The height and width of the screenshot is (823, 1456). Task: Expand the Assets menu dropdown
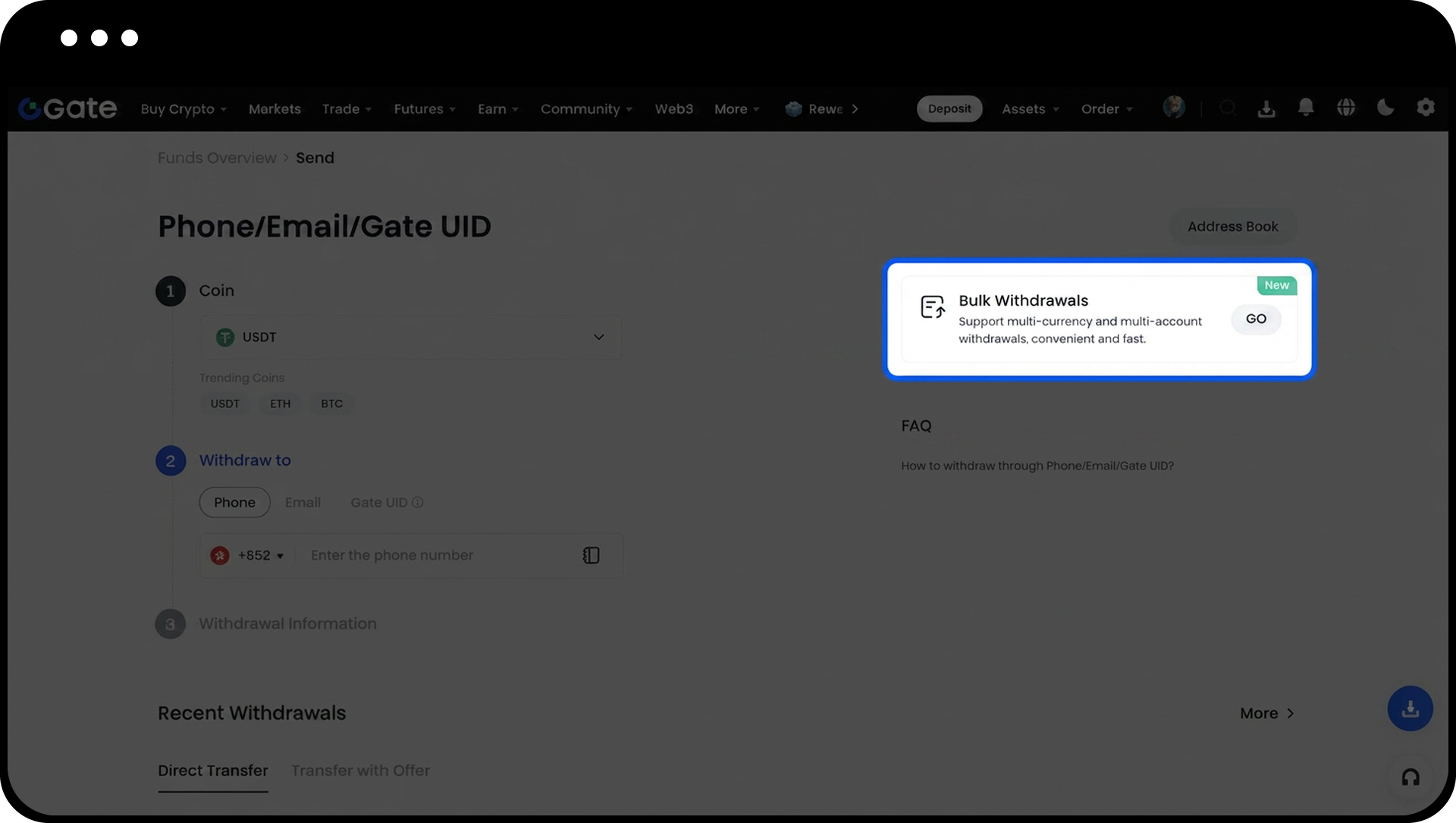1030,109
